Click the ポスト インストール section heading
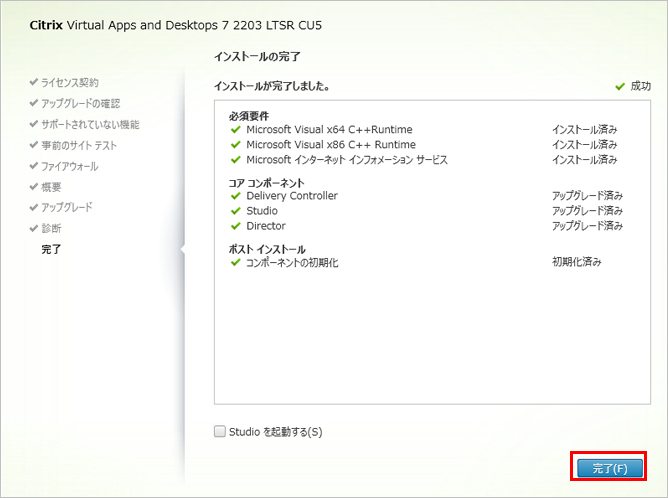The image size is (668, 498). point(267,249)
